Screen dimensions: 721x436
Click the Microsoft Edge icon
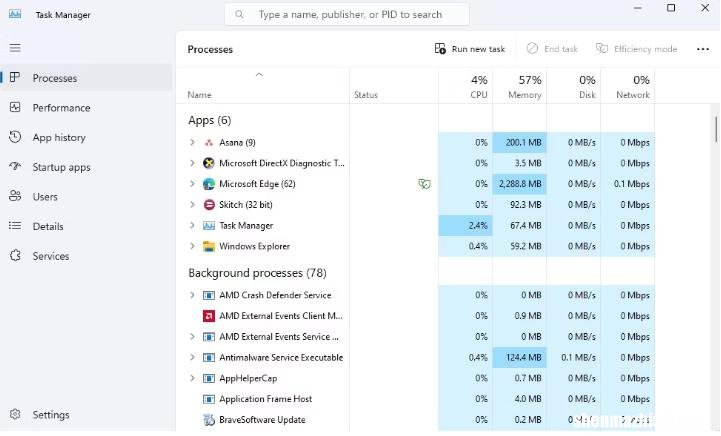209,184
